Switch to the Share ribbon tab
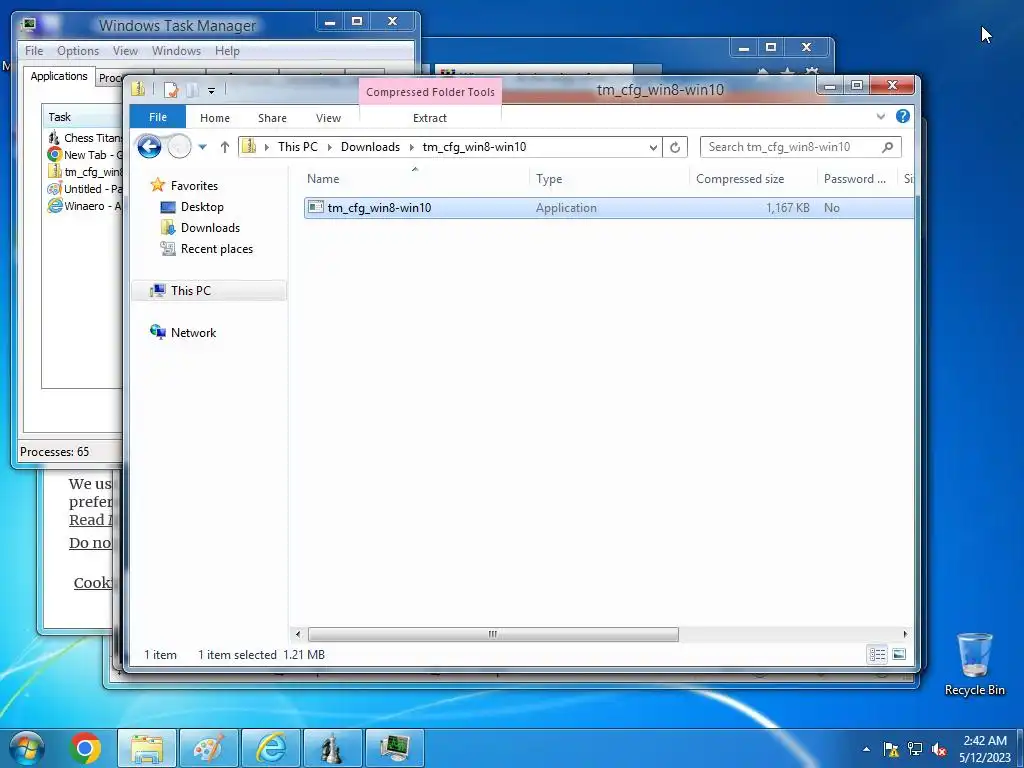 click(272, 118)
